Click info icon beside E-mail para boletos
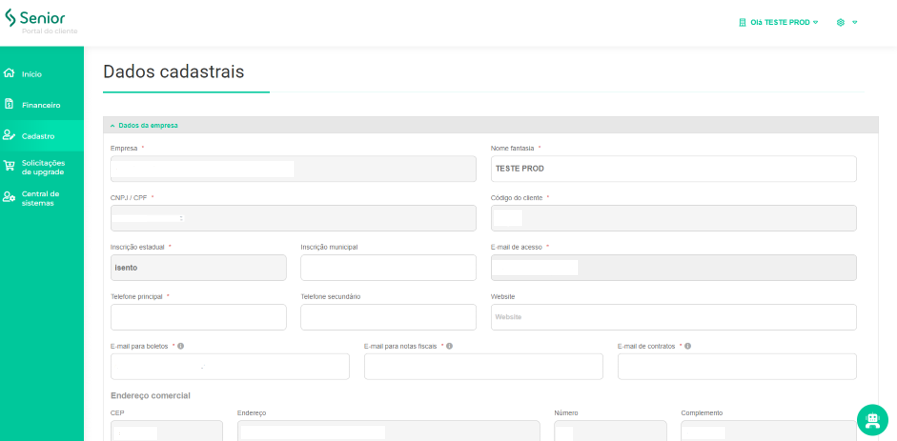Image resolution: width=897 pixels, height=441 pixels. tap(181, 346)
